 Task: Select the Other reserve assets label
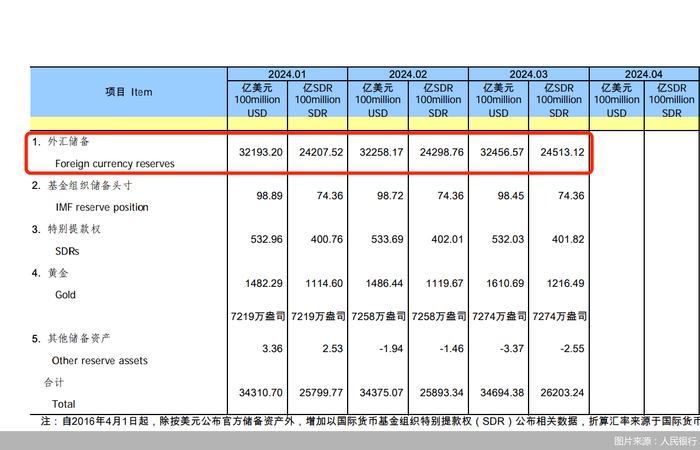100,361
